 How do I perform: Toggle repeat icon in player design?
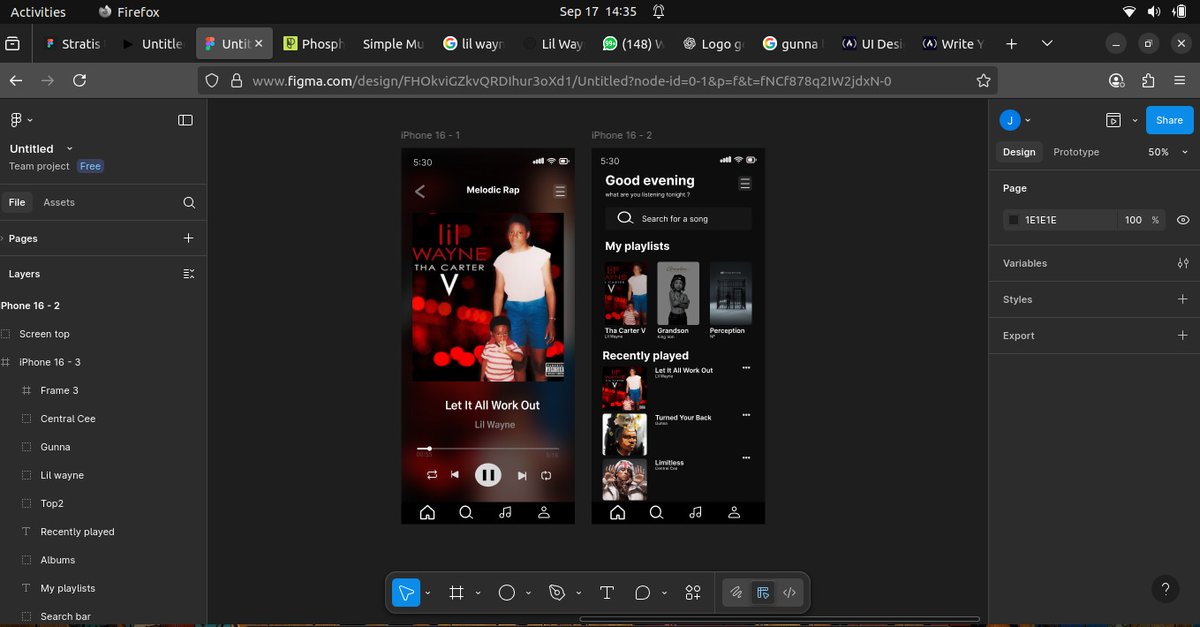click(x=546, y=476)
